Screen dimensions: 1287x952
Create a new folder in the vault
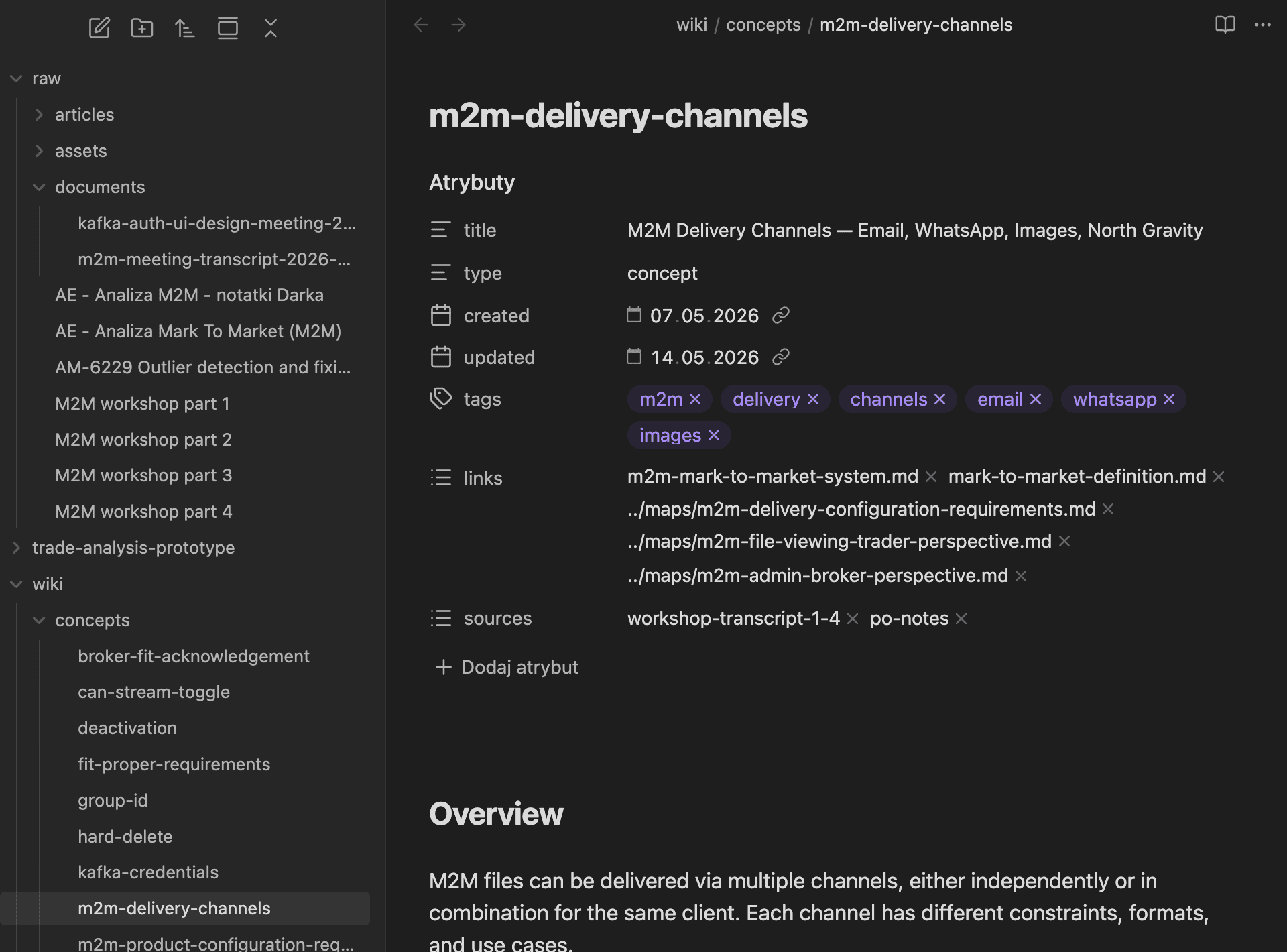(x=142, y=28)
